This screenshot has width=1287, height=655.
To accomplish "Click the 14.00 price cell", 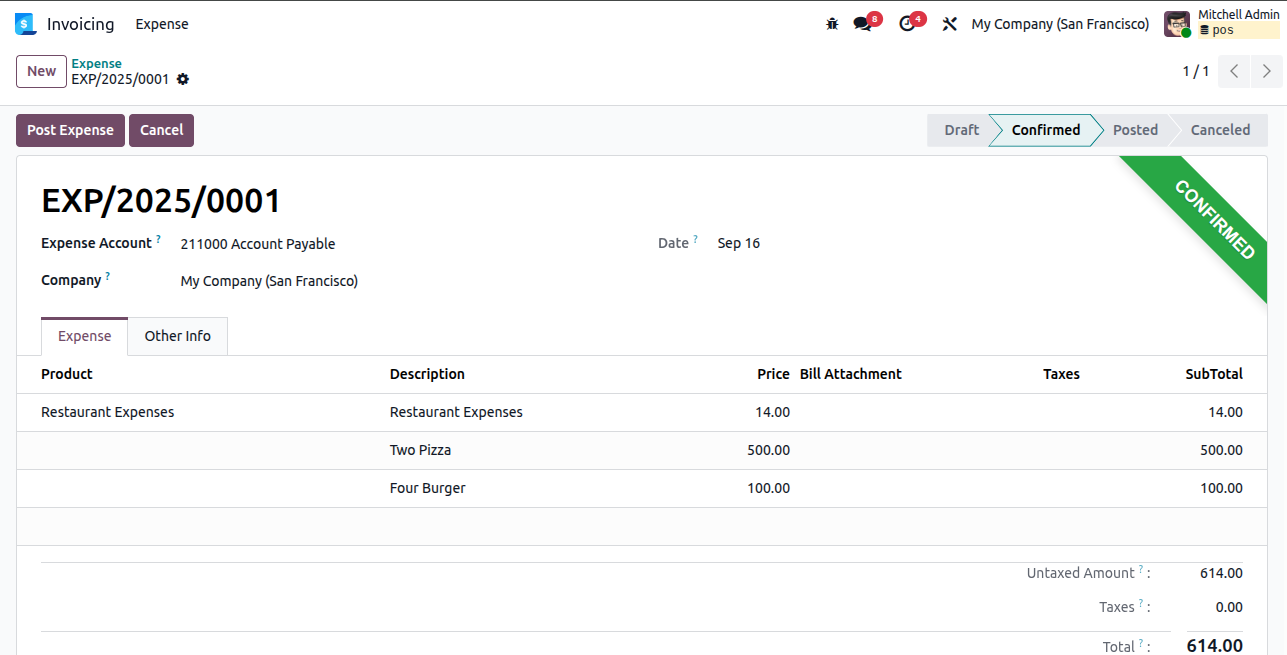I will coord(772,412).
